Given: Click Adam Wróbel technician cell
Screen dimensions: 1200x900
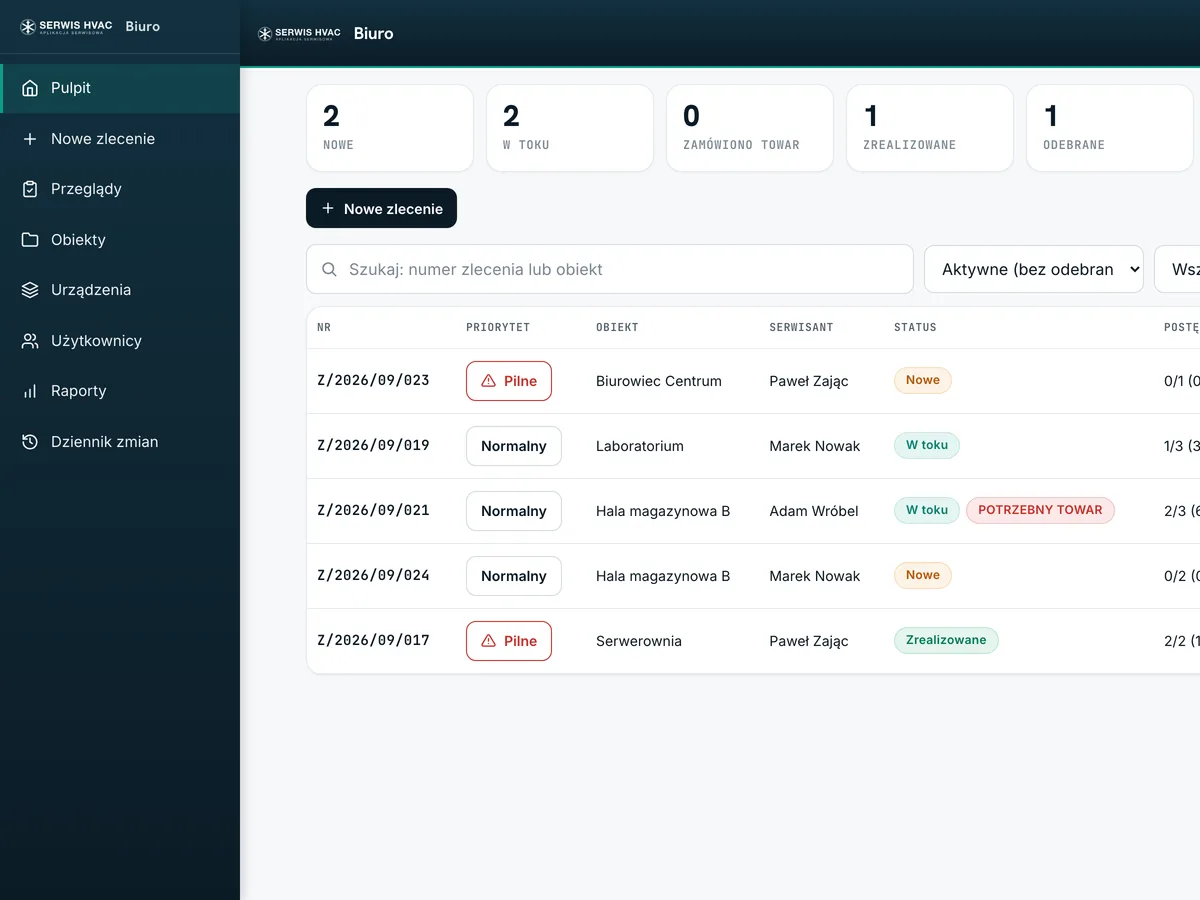Looking at the screenshot, I should (814, 511).
